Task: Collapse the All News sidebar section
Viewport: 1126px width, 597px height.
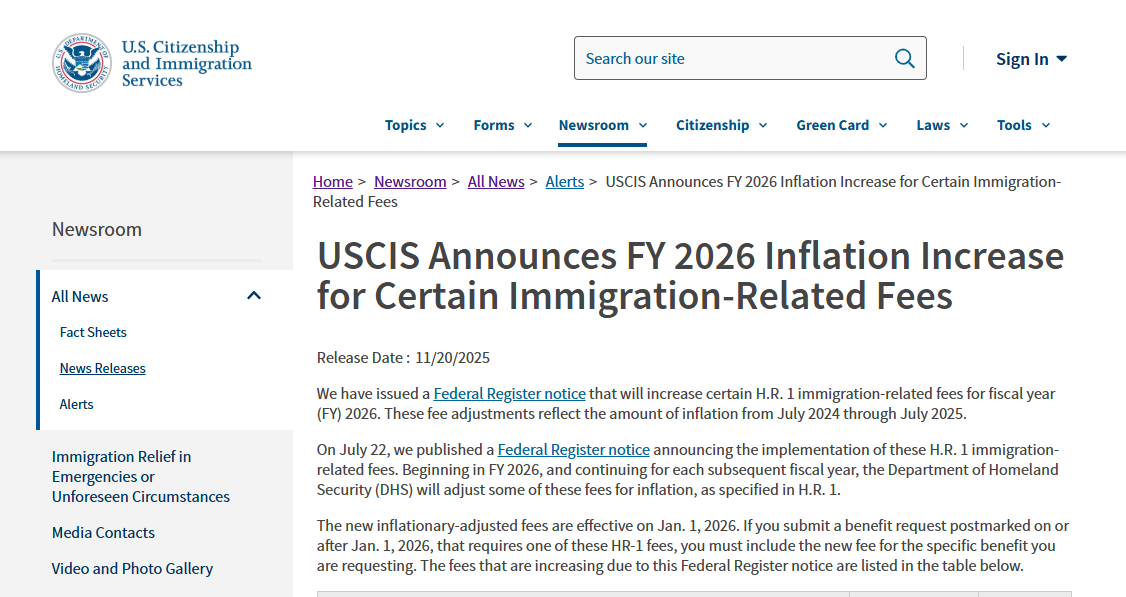Action: pyautogui.click(x=254, y=296)
